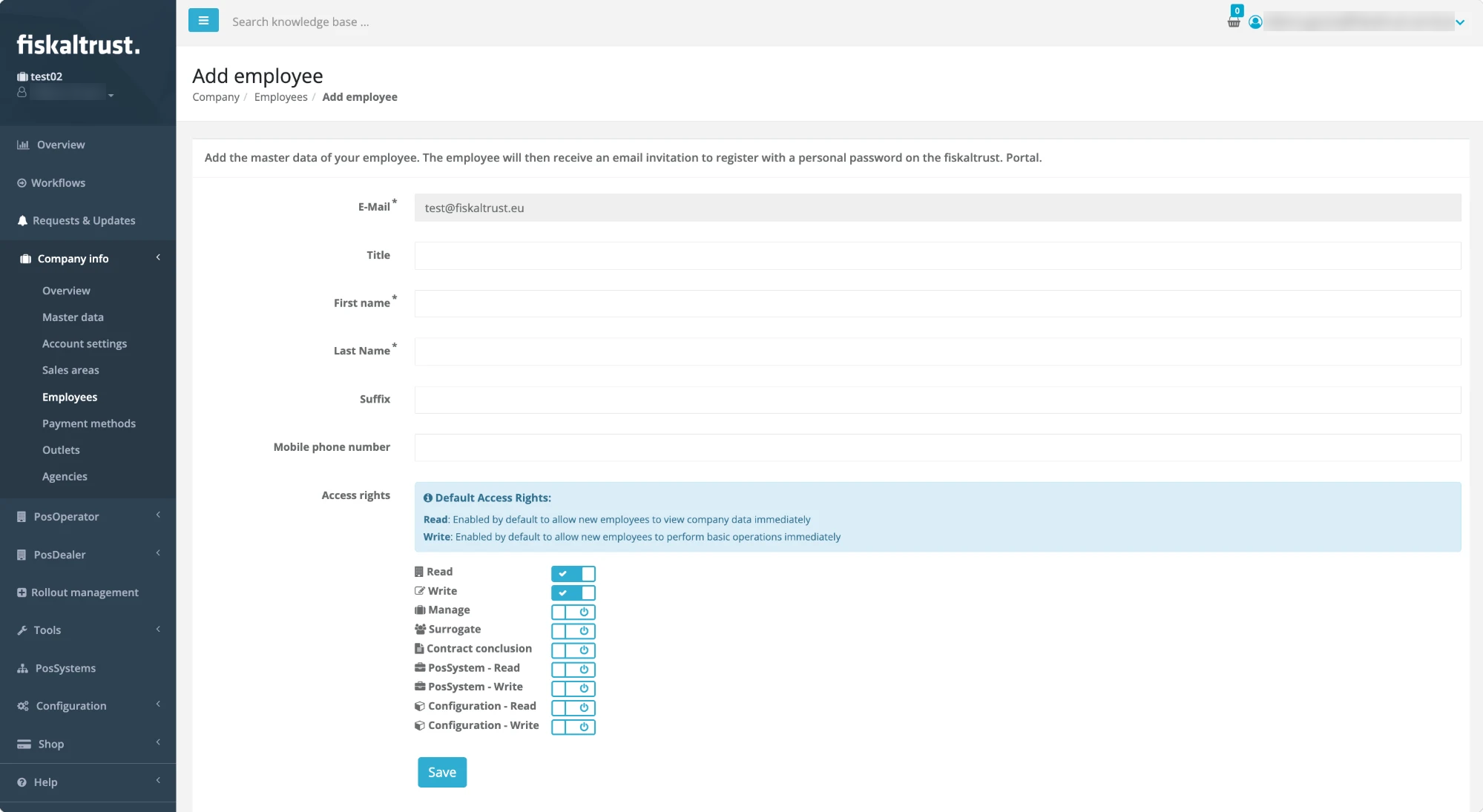Click the Shop credit card icon
1483x812 pixels.
(x=24, y=744)
